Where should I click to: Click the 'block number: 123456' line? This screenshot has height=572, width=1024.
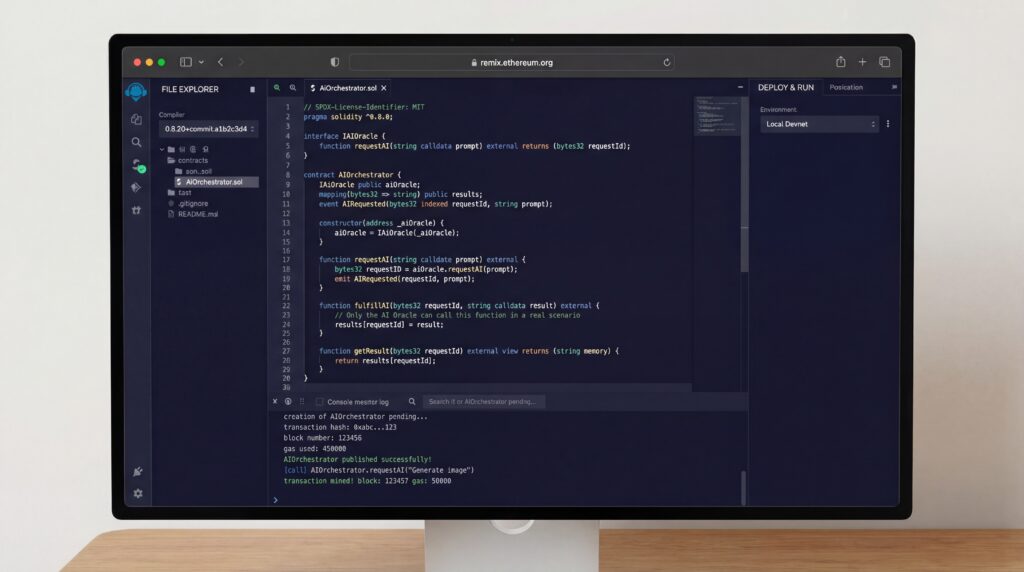pyautogui.click(x=322, y=438)
